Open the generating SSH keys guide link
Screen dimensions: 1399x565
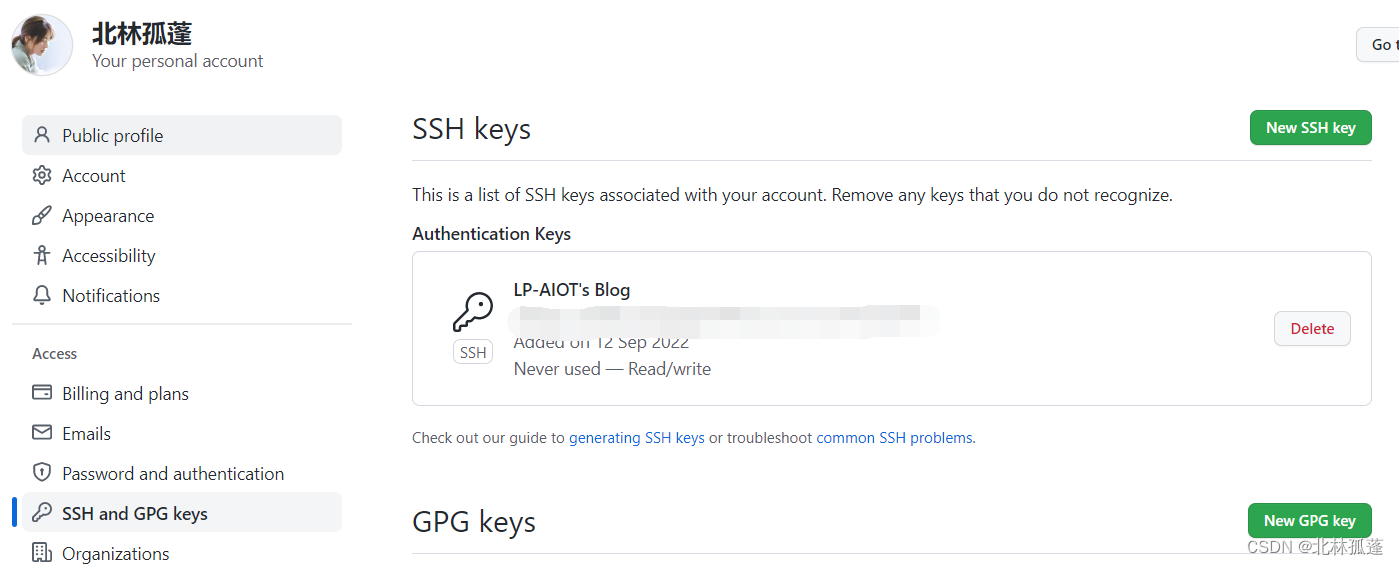click(637, 437)
